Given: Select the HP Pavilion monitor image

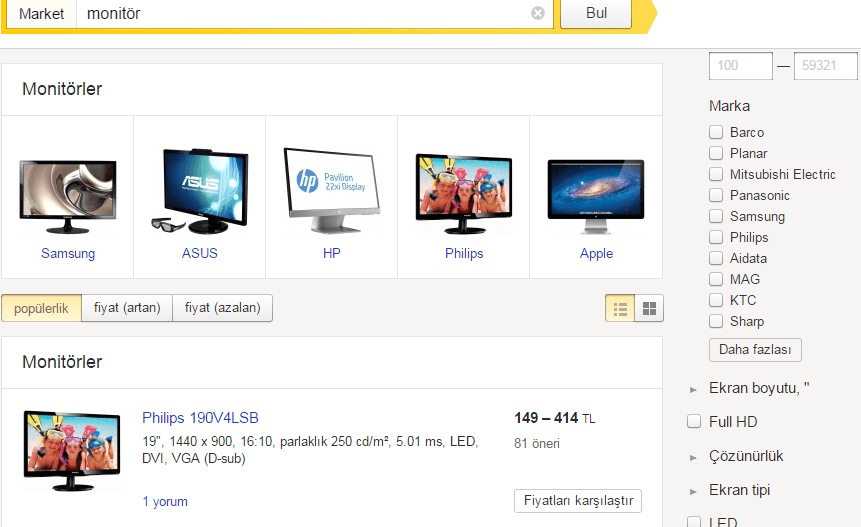Looking at the screenshot, I should pyautogui.click(x=331, y=184).
